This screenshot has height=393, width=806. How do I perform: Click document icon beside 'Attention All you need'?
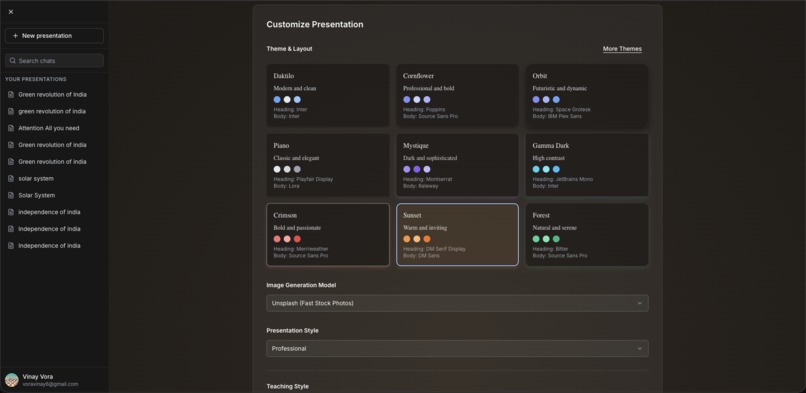tap(11, 128)
